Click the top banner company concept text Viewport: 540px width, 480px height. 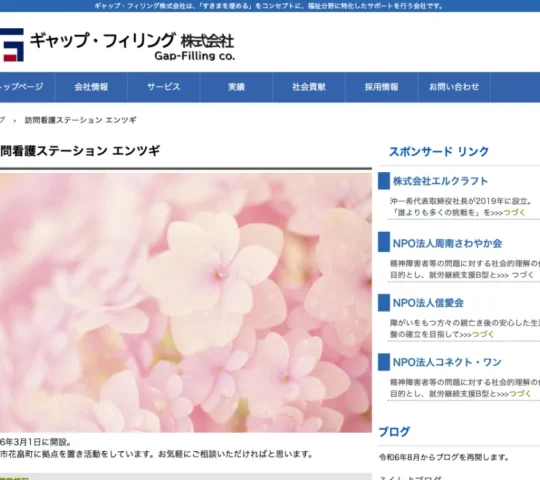coord(269,6)
